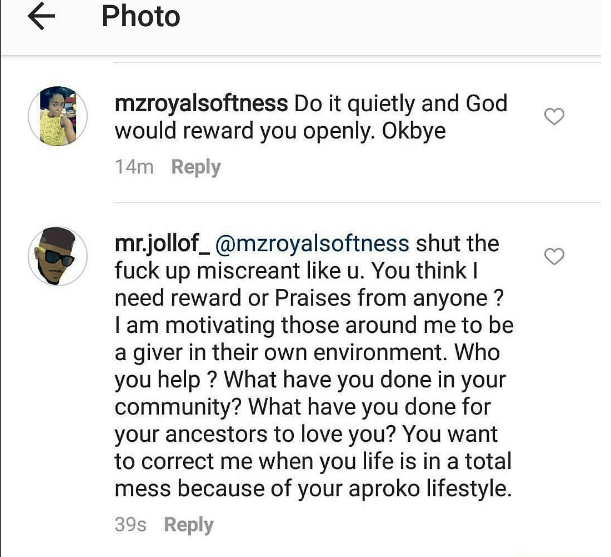Screen dimensions: 611x557
Task: Open the @mzroyalsoftness mention in the reply
Action: [x=312, y=244]
